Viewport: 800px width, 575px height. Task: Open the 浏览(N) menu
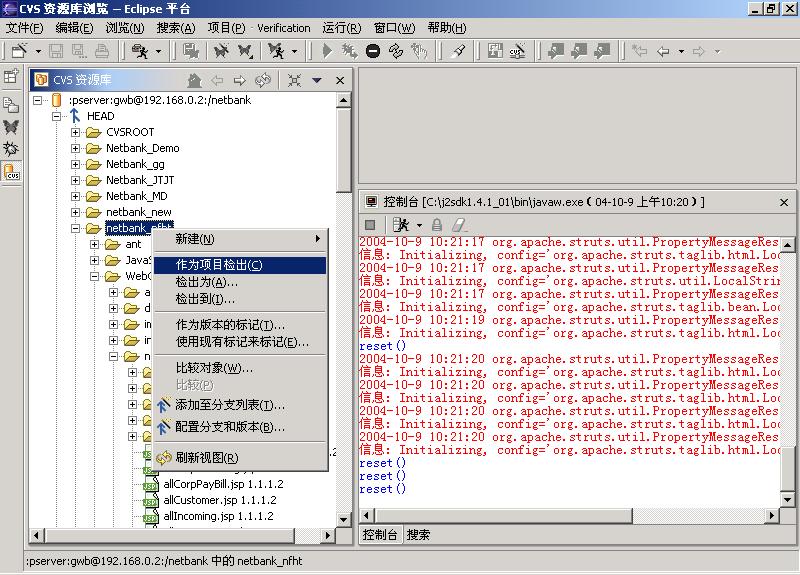tap(125, 28)
